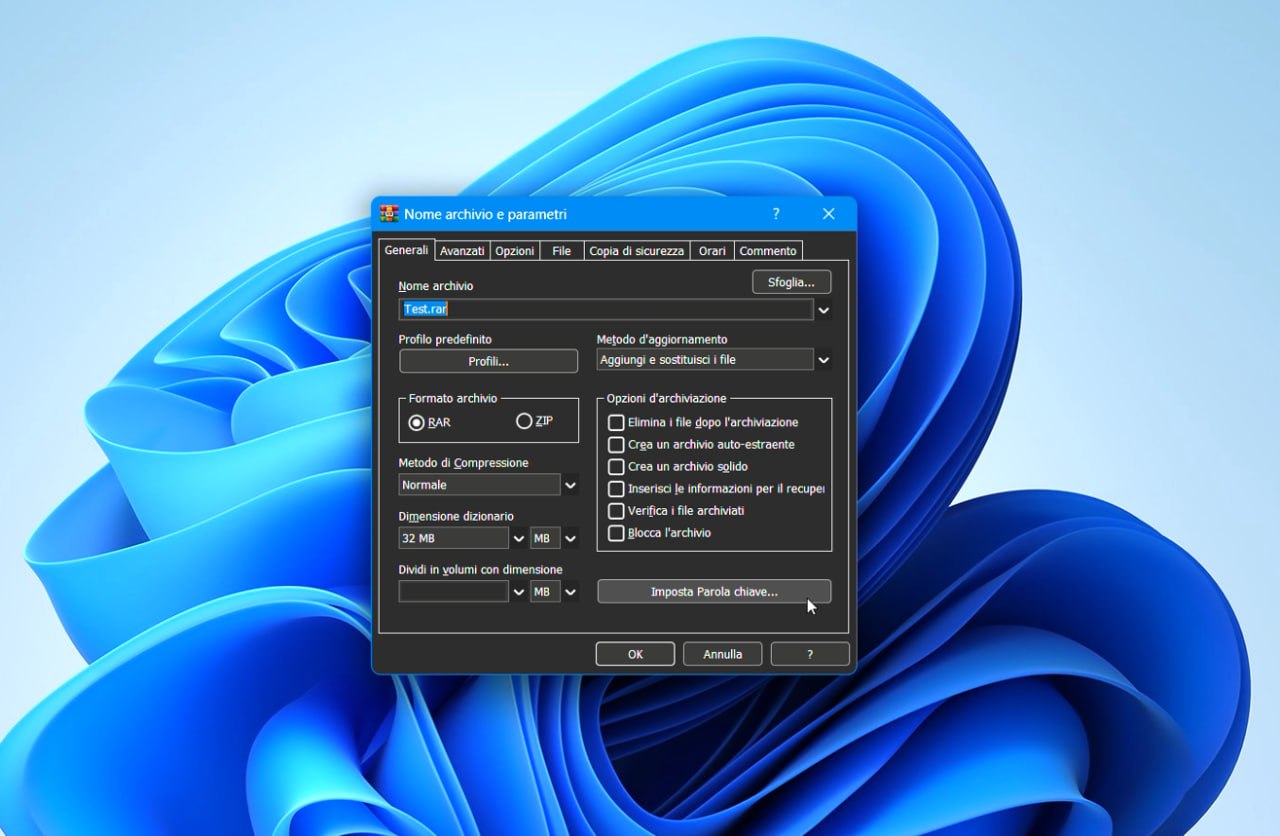Expand the Nome archivio dropdown arrow
The image size is (1280, 836).
tap(823, 310)
